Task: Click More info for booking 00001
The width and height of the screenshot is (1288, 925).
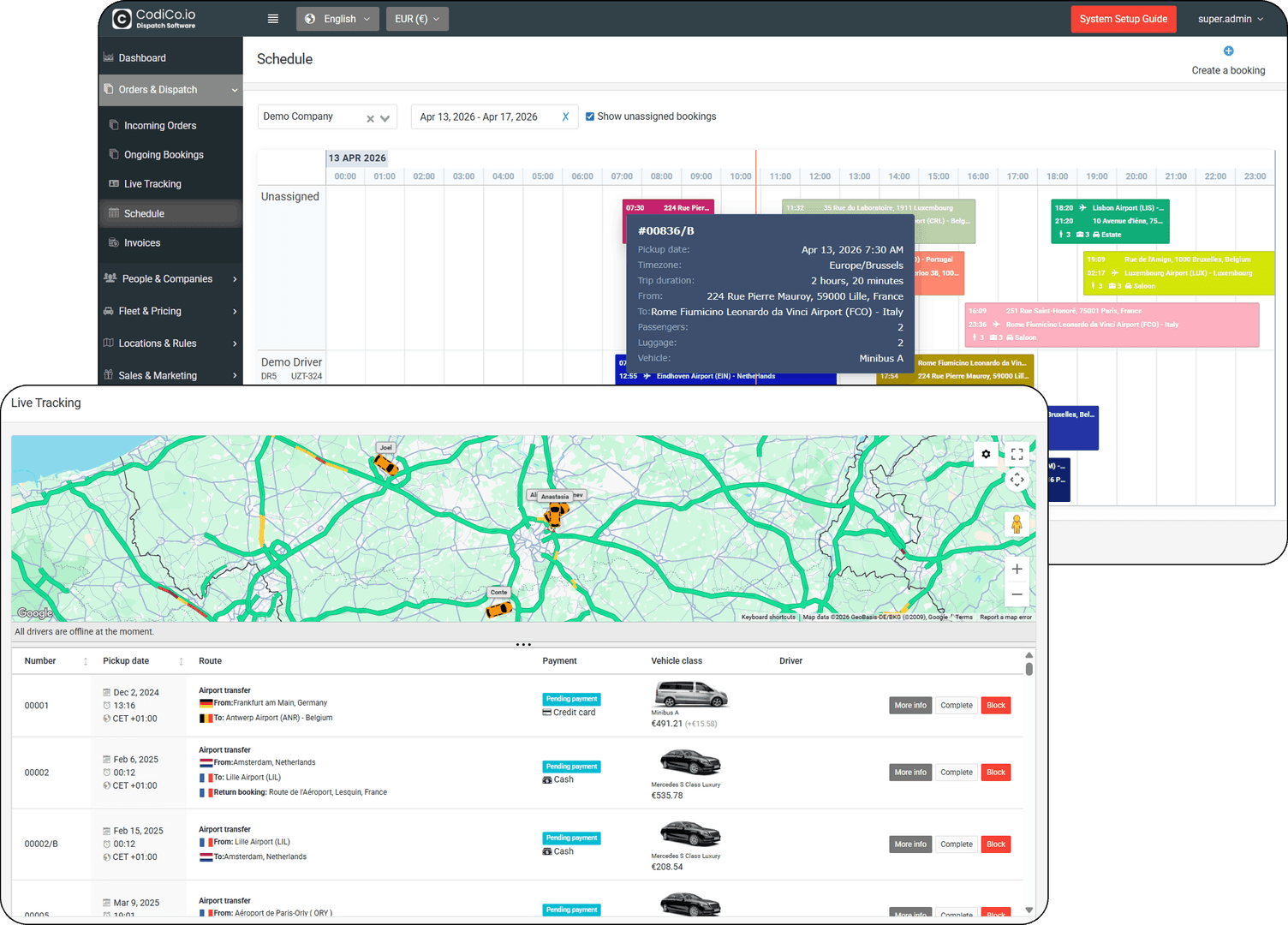Action: [910, 706]
